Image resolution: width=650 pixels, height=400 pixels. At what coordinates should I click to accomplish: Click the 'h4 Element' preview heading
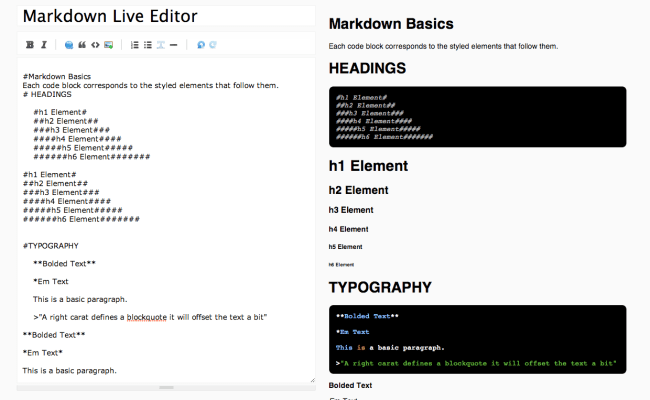[x=349, y=229]
